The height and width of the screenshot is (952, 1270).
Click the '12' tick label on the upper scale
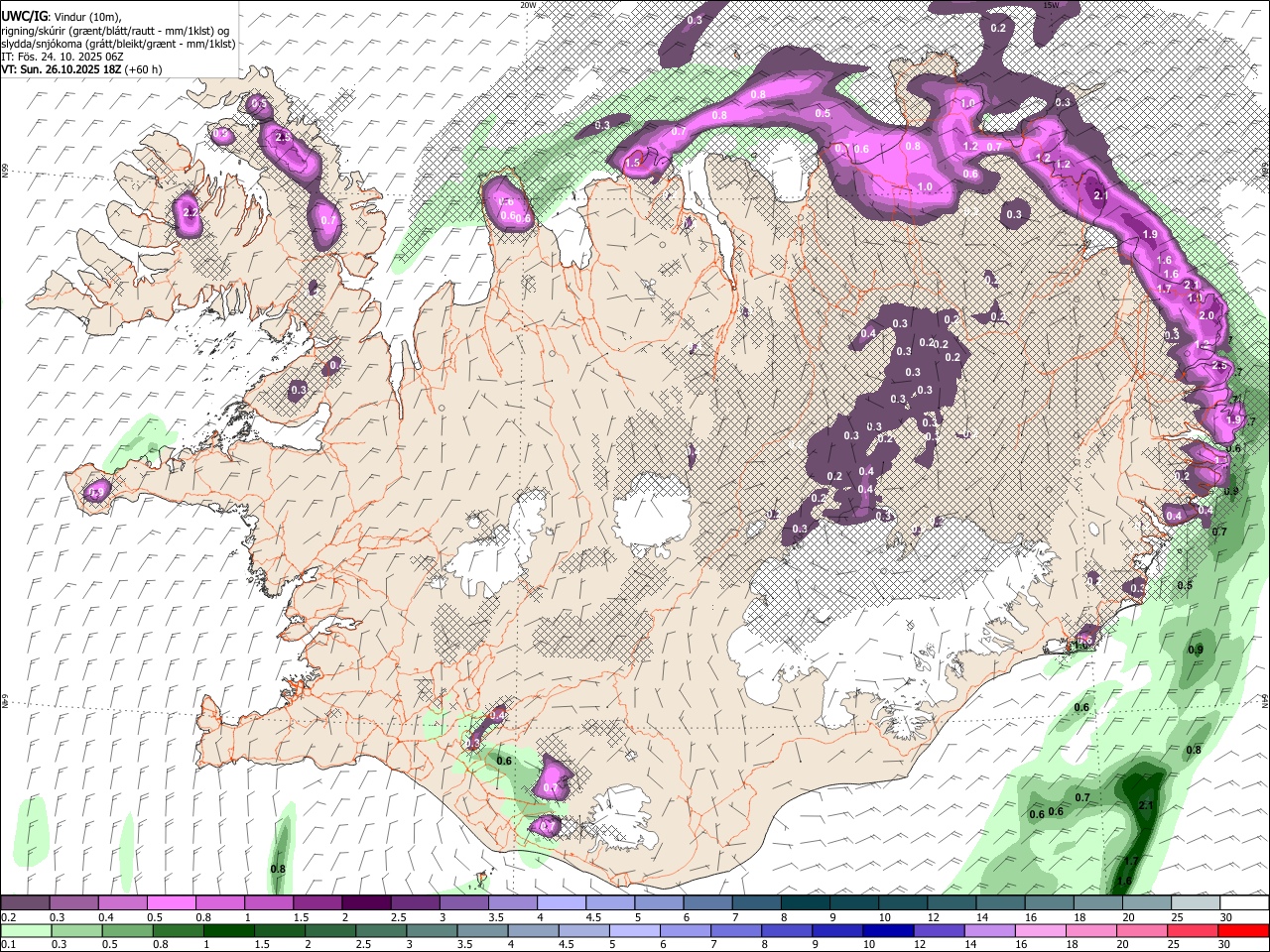tap(933, 917)
